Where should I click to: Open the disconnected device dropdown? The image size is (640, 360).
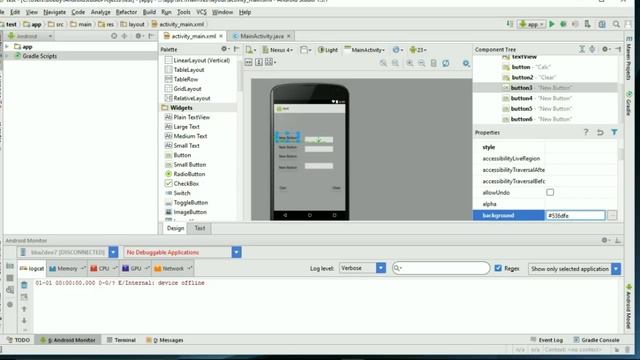click(x=113, y=252)
